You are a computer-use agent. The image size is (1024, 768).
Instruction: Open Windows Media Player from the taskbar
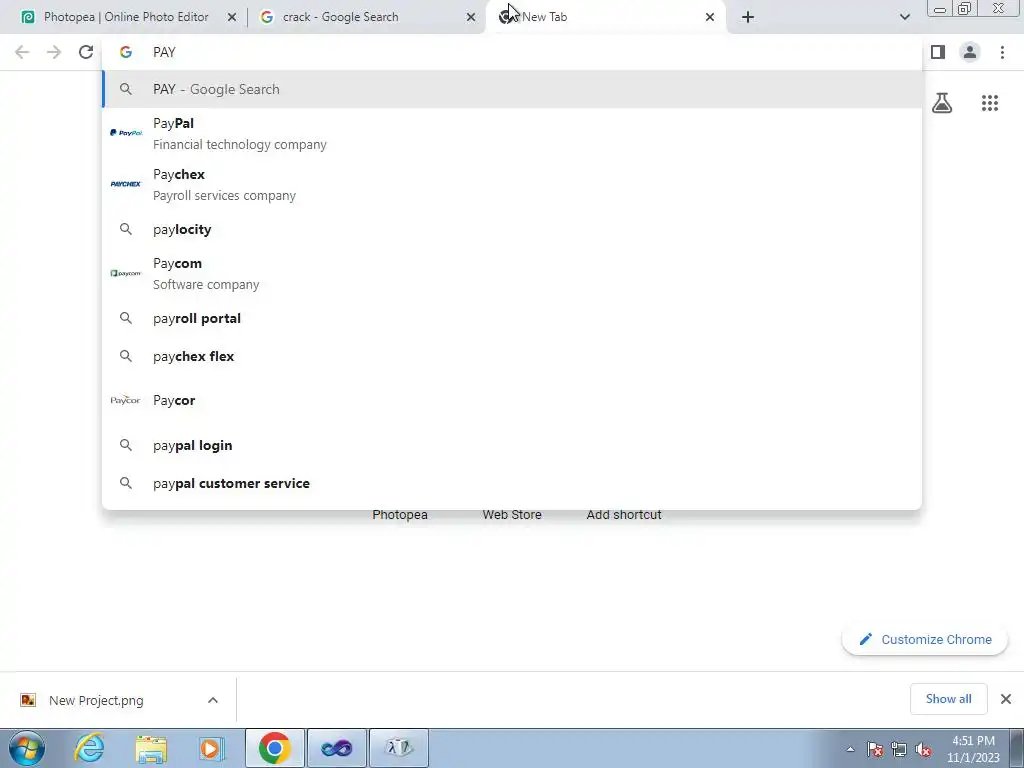[211, 748]
